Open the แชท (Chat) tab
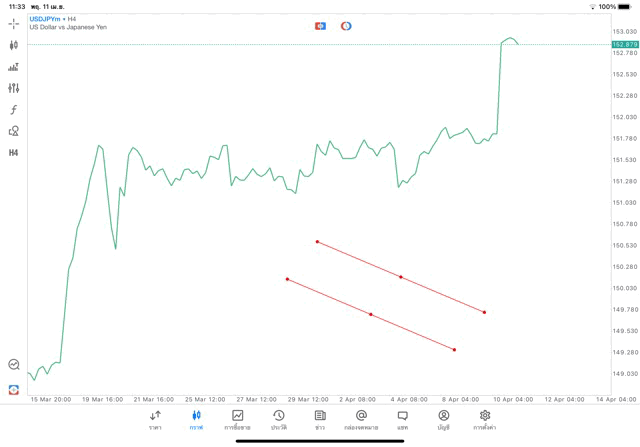The width and height of the screenshot is (640, 447). 402,419
